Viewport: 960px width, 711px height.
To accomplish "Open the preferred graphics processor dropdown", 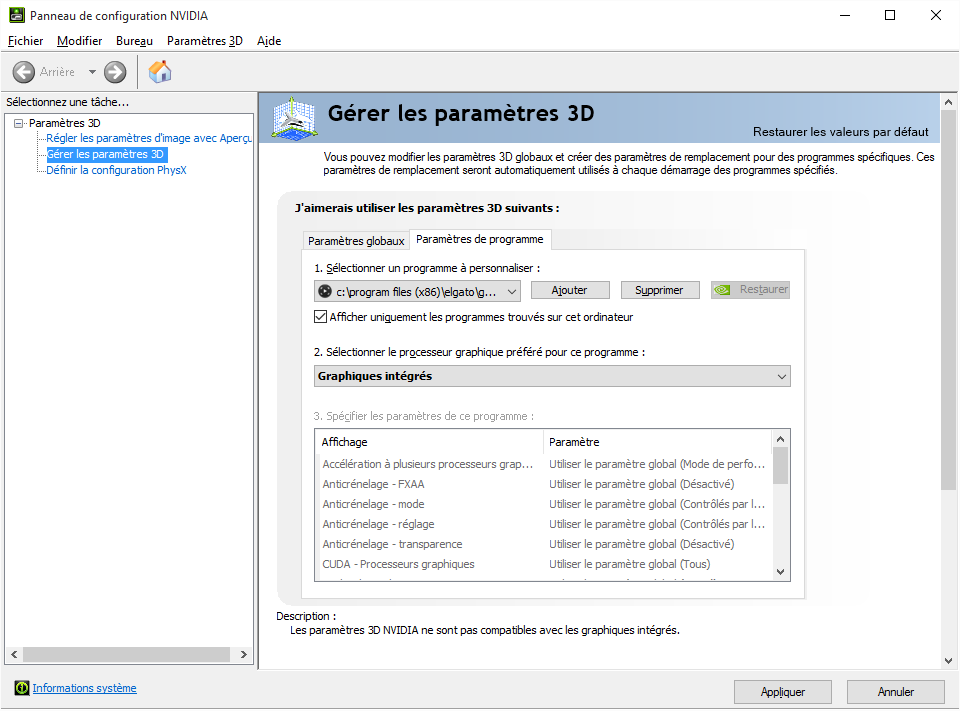I will pos(552,376).
